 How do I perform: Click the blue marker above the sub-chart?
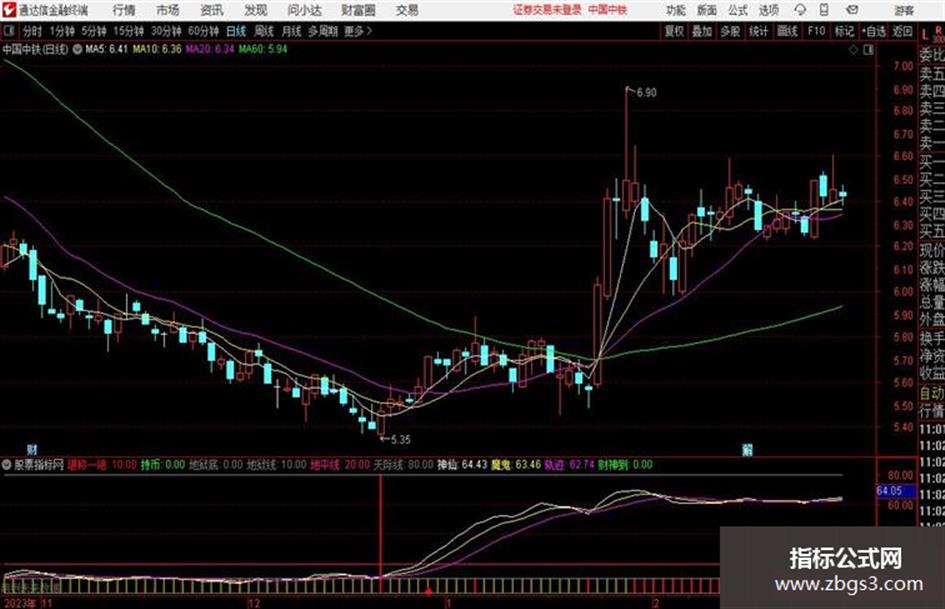pyautogui.click(x=747, y=449)
